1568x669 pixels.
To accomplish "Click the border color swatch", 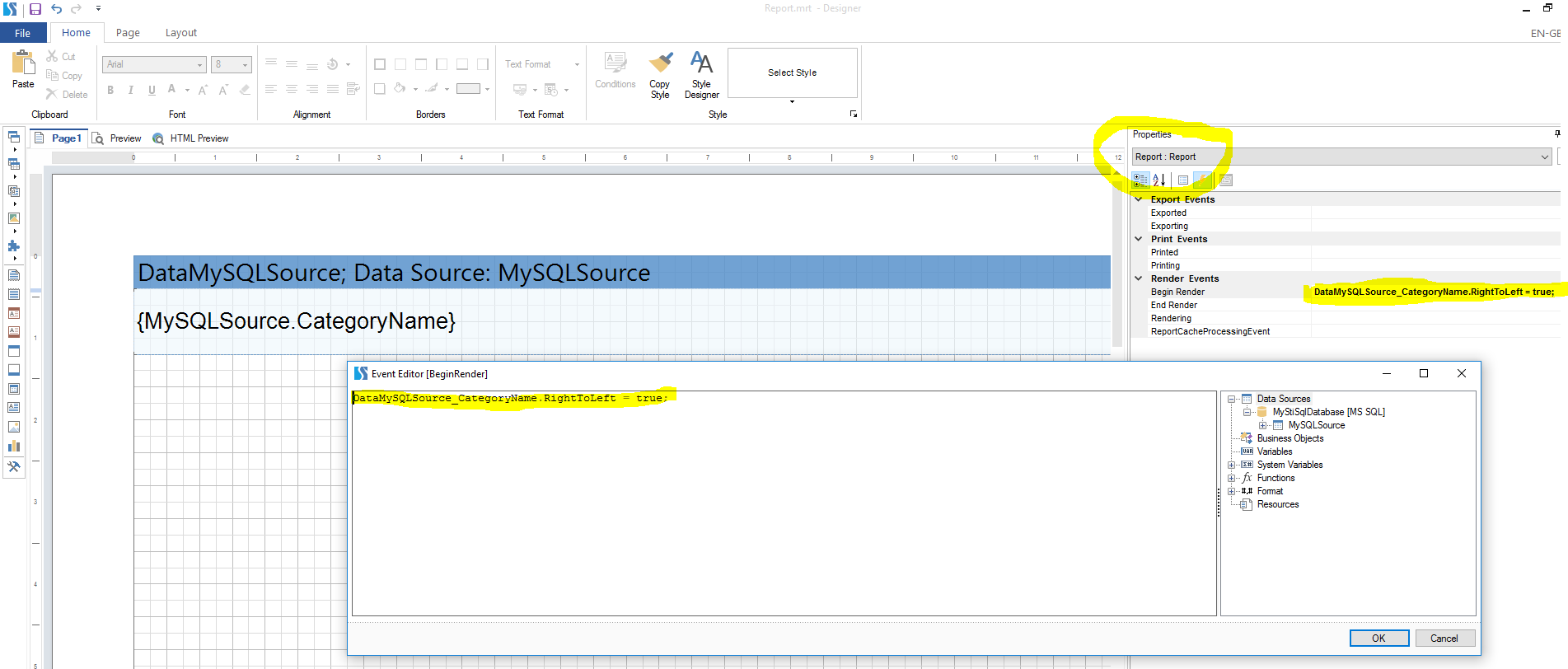I will click(468, 89).
